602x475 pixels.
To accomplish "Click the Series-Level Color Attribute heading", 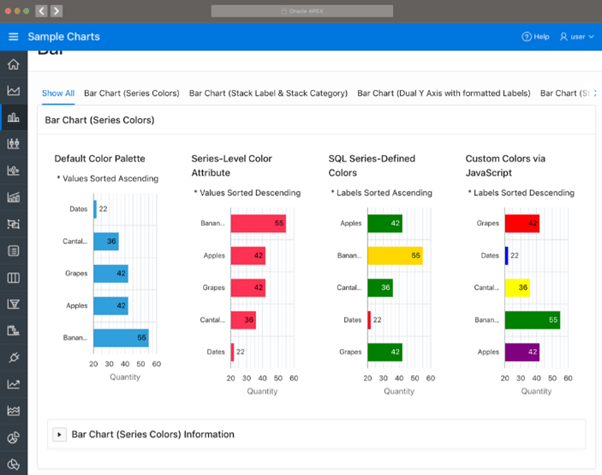I will (232, 166).
